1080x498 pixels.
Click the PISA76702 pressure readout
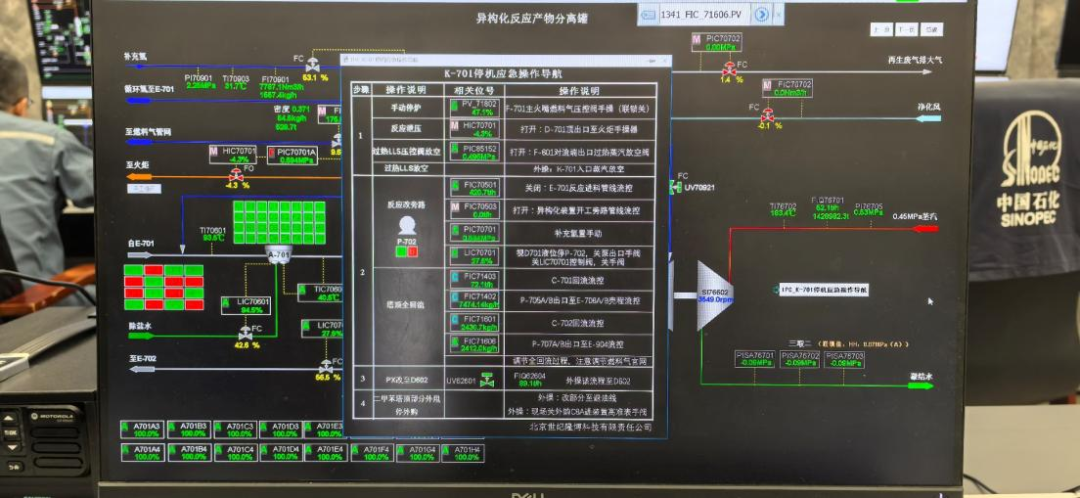tap(800, 359)
